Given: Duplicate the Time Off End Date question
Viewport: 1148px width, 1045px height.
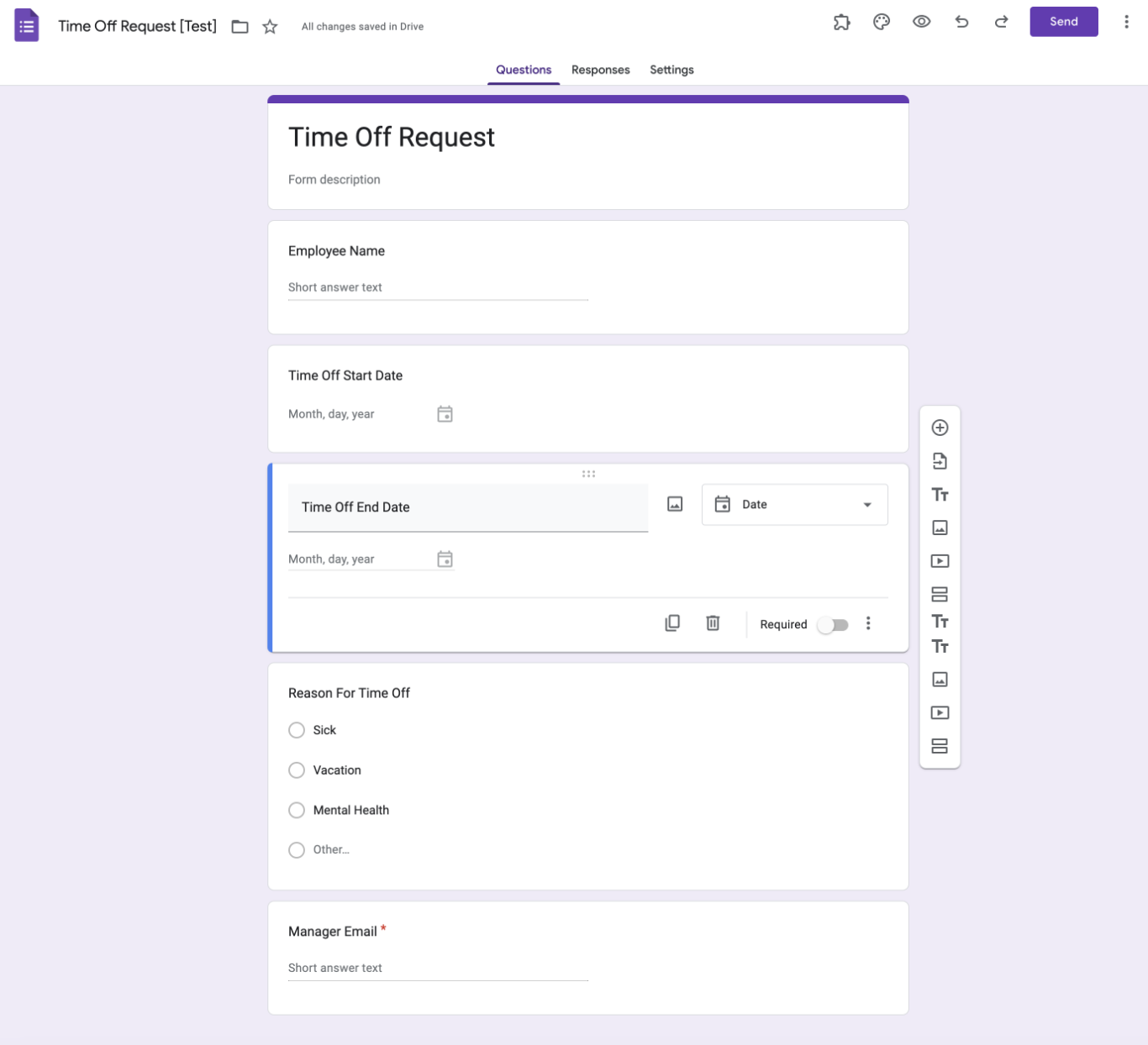Looking at the screenshot, I should tap(672, 623).
